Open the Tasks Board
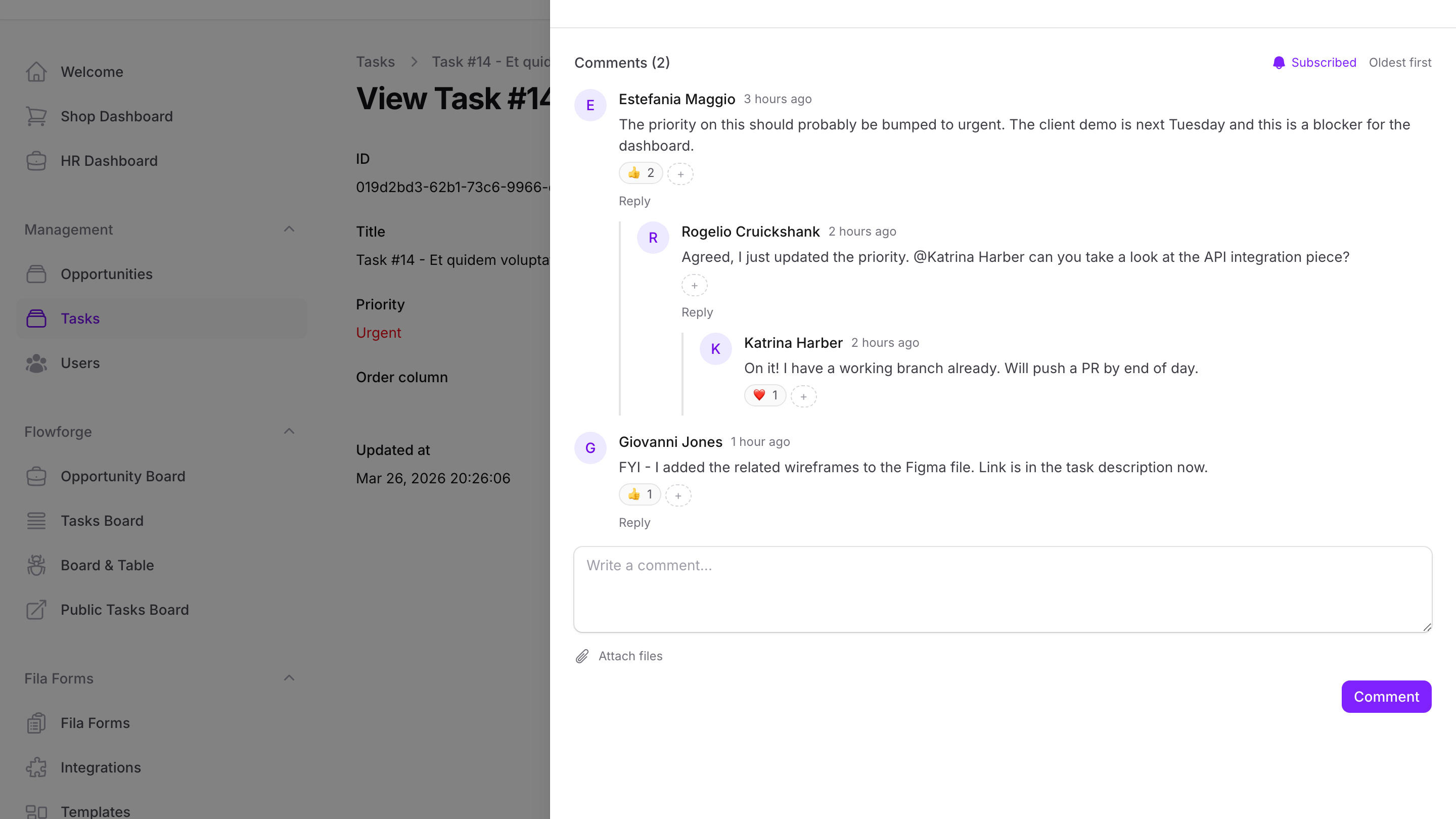This screenshot has height=819, width=1456. coord(102,521)
